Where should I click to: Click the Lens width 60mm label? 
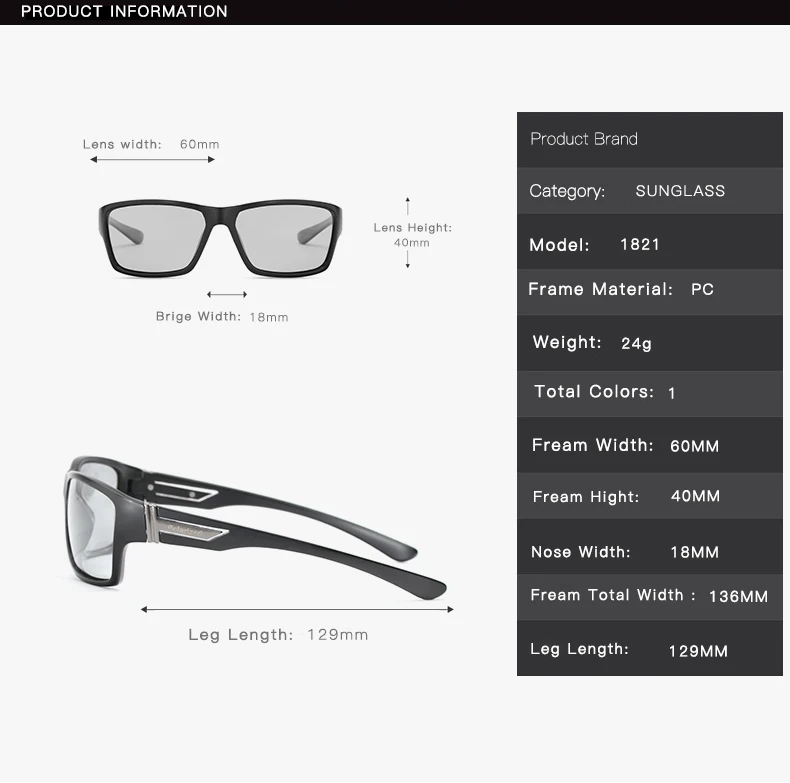[x=151, y=144]
